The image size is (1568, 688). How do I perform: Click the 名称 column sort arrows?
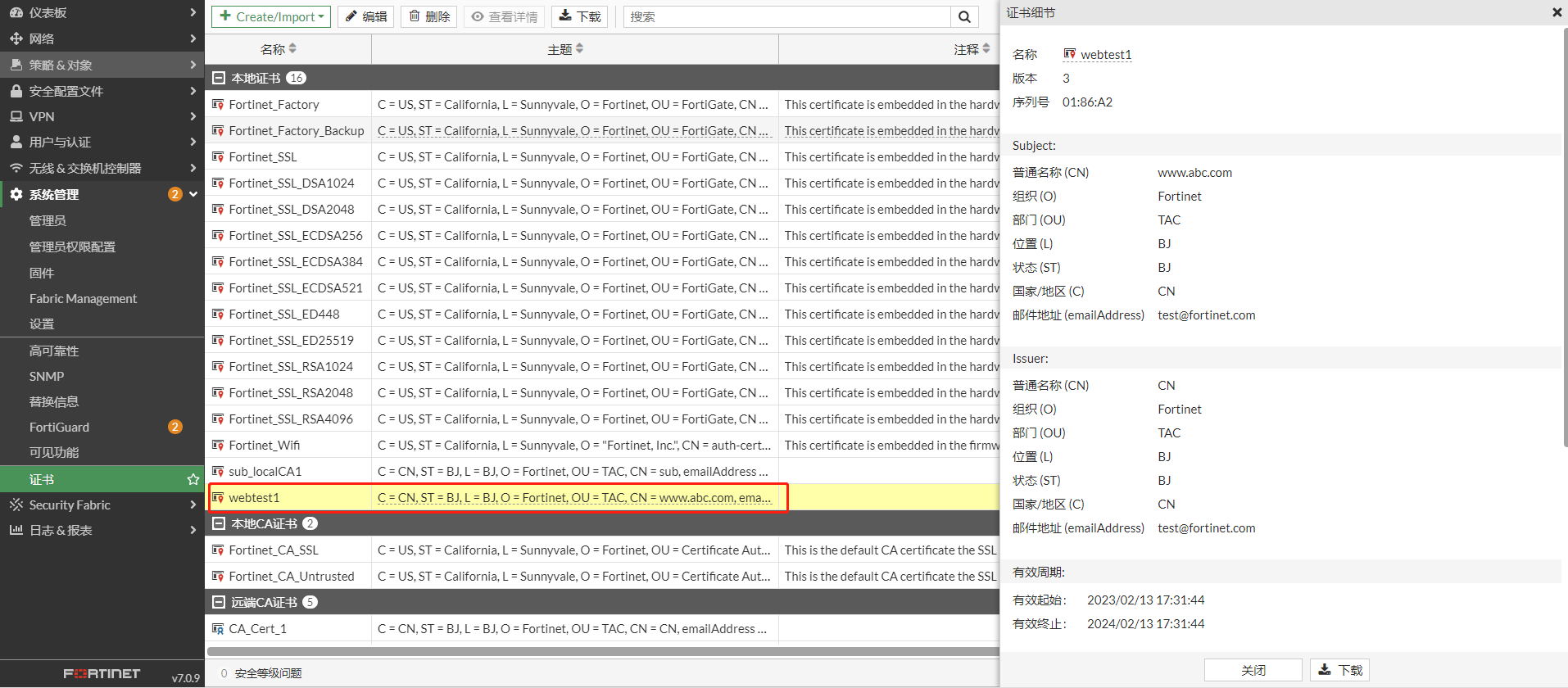coord(292,49)
